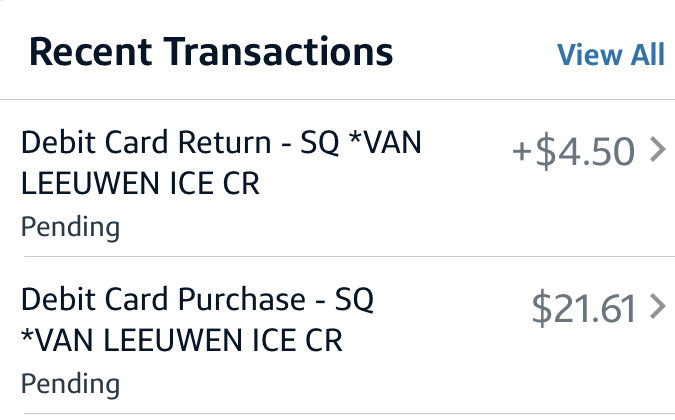Click the $21.61 purchase amount
675x420 pixels.
tap(583, 309)
